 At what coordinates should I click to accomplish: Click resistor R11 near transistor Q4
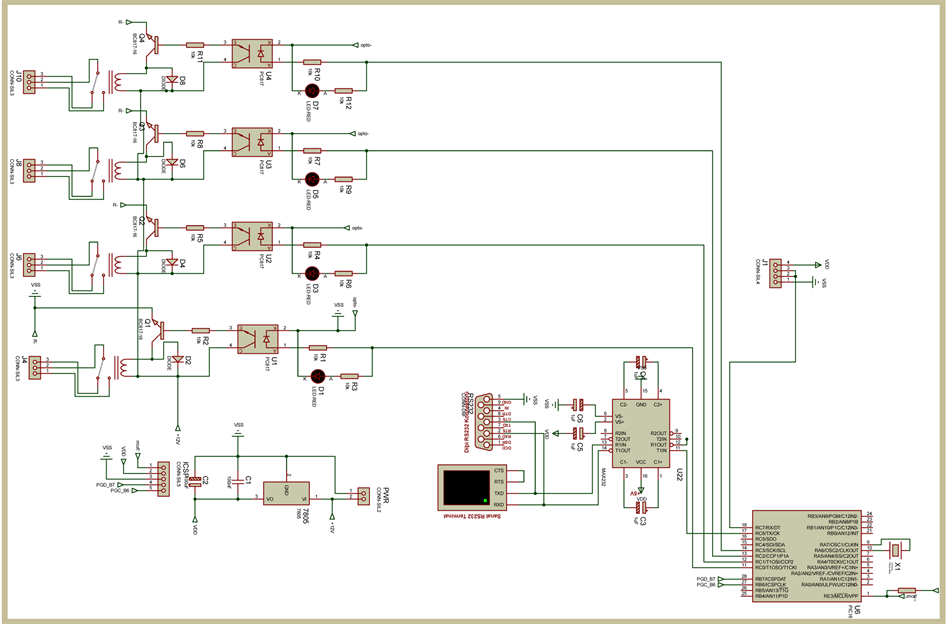(x=195, y=45)
